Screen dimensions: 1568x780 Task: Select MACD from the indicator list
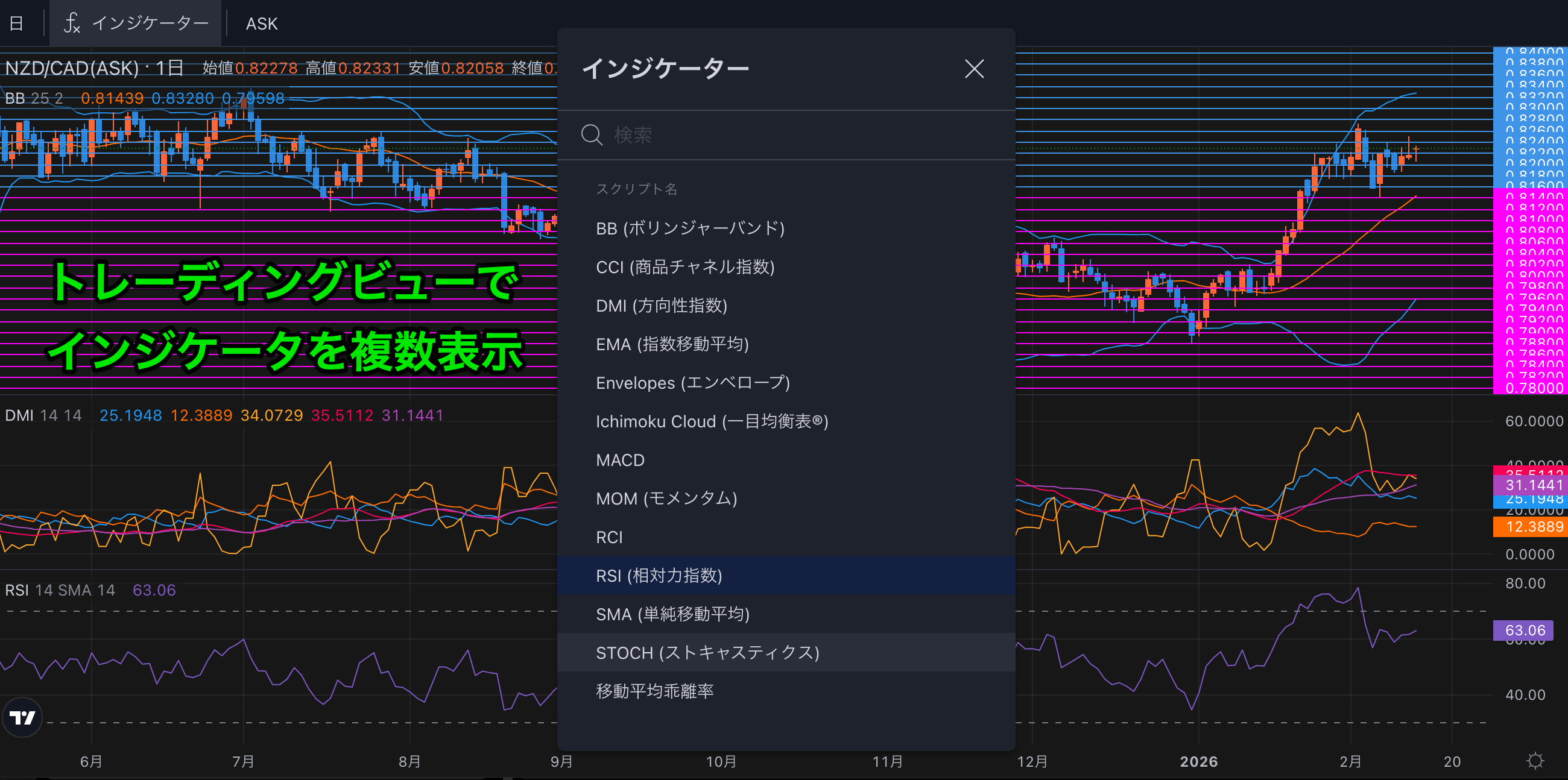point(619,460)
